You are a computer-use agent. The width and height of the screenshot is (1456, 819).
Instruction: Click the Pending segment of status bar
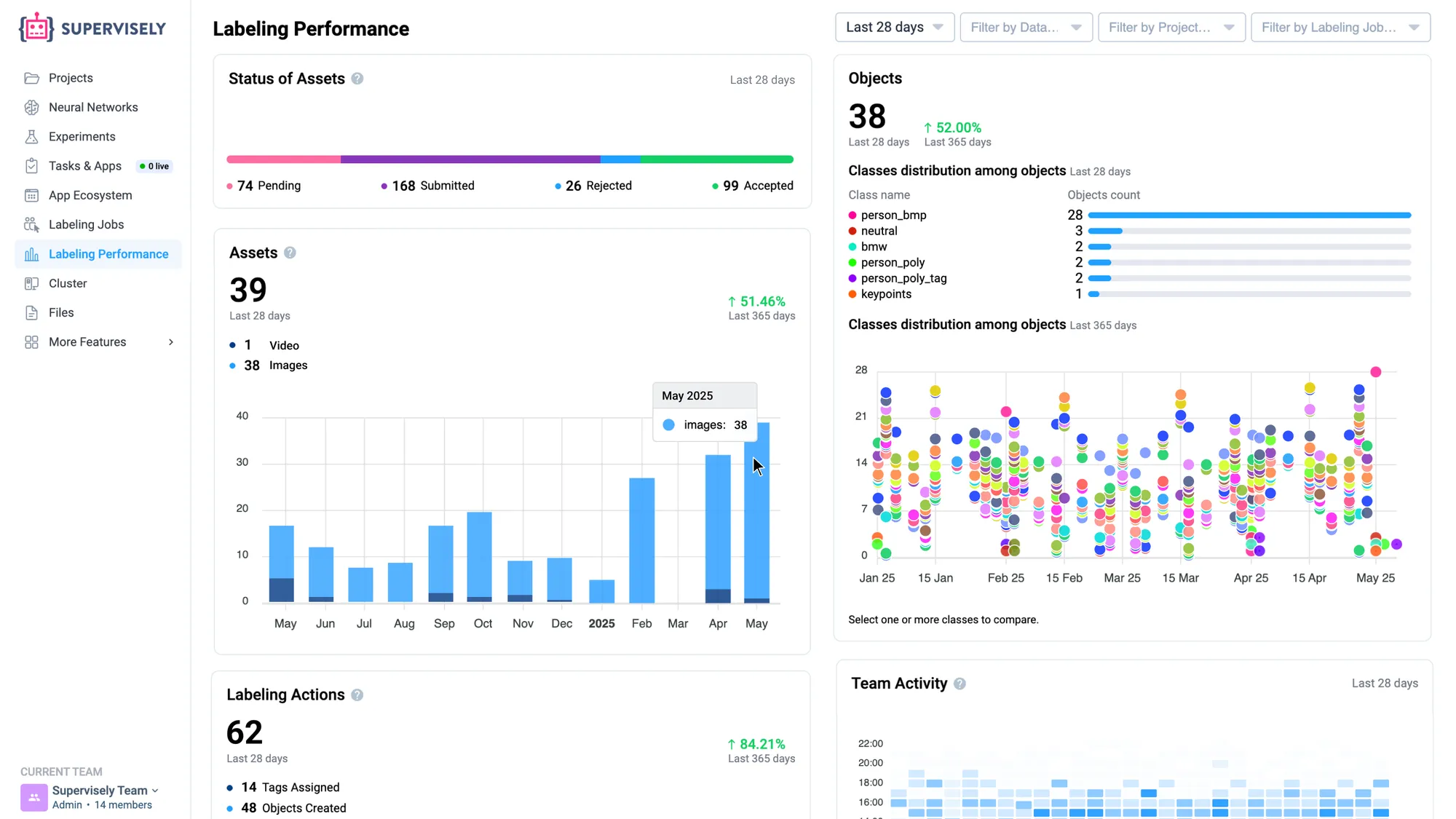283,159
